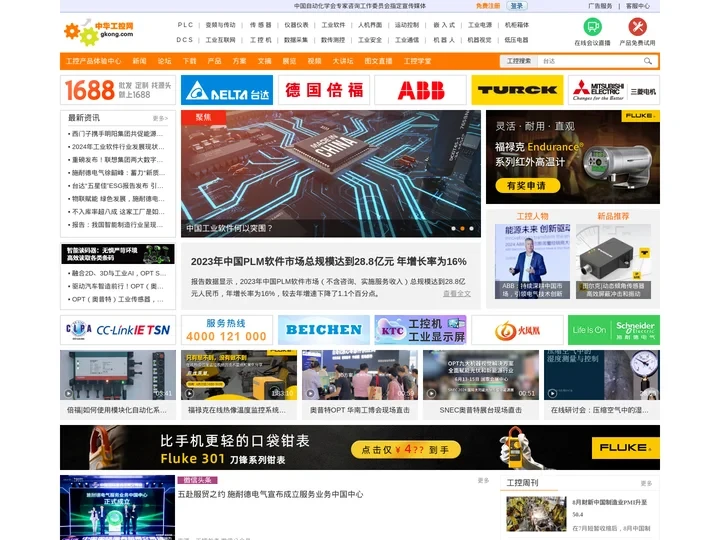Open the 德国倍福 banner
The height and width of the screenshot is (540, 720).
click(x=324, y=90)
